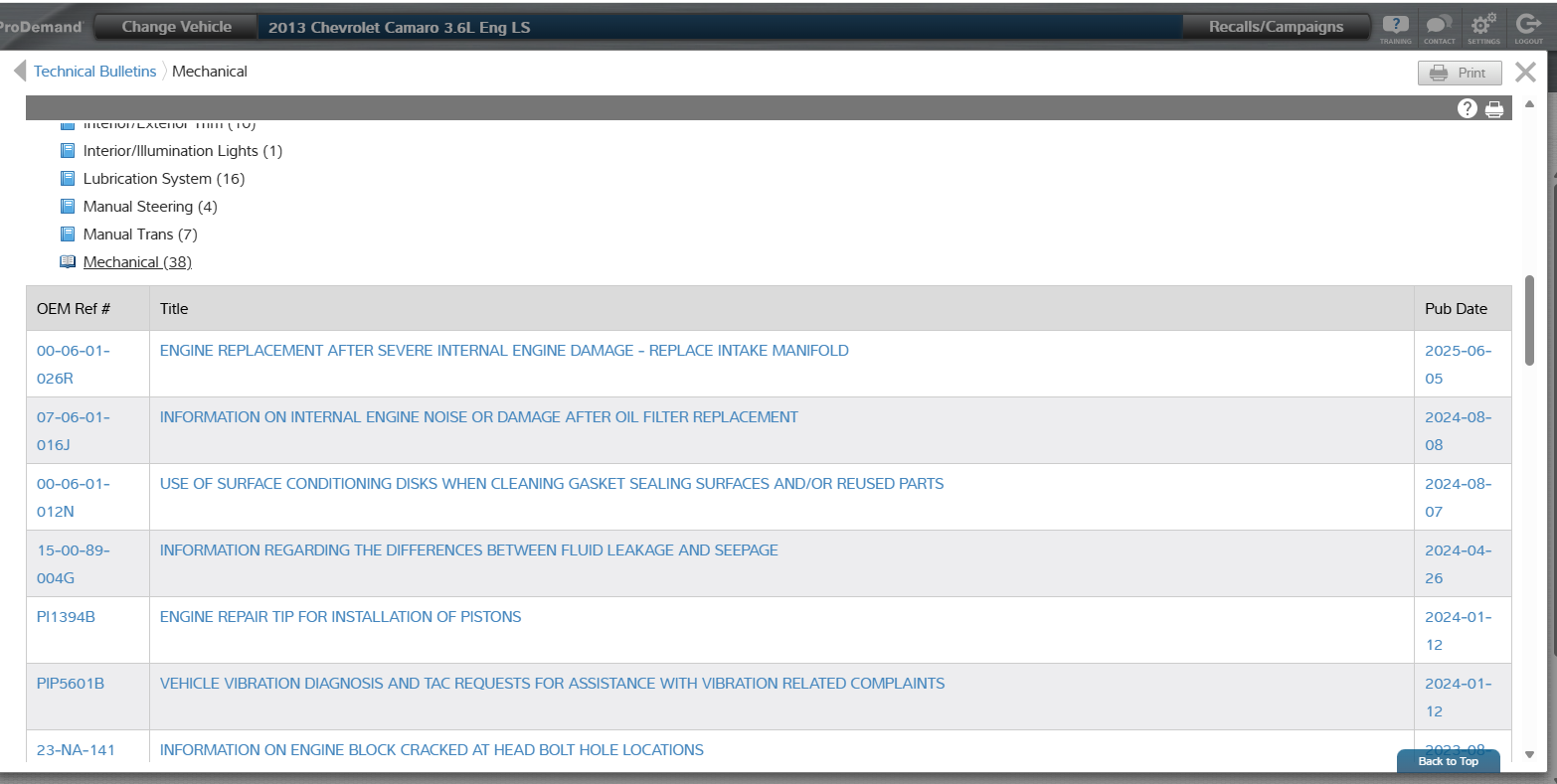1557x784 pixels.
Task: Click the pub date 2024-04-26
Action: (1459, 564)
